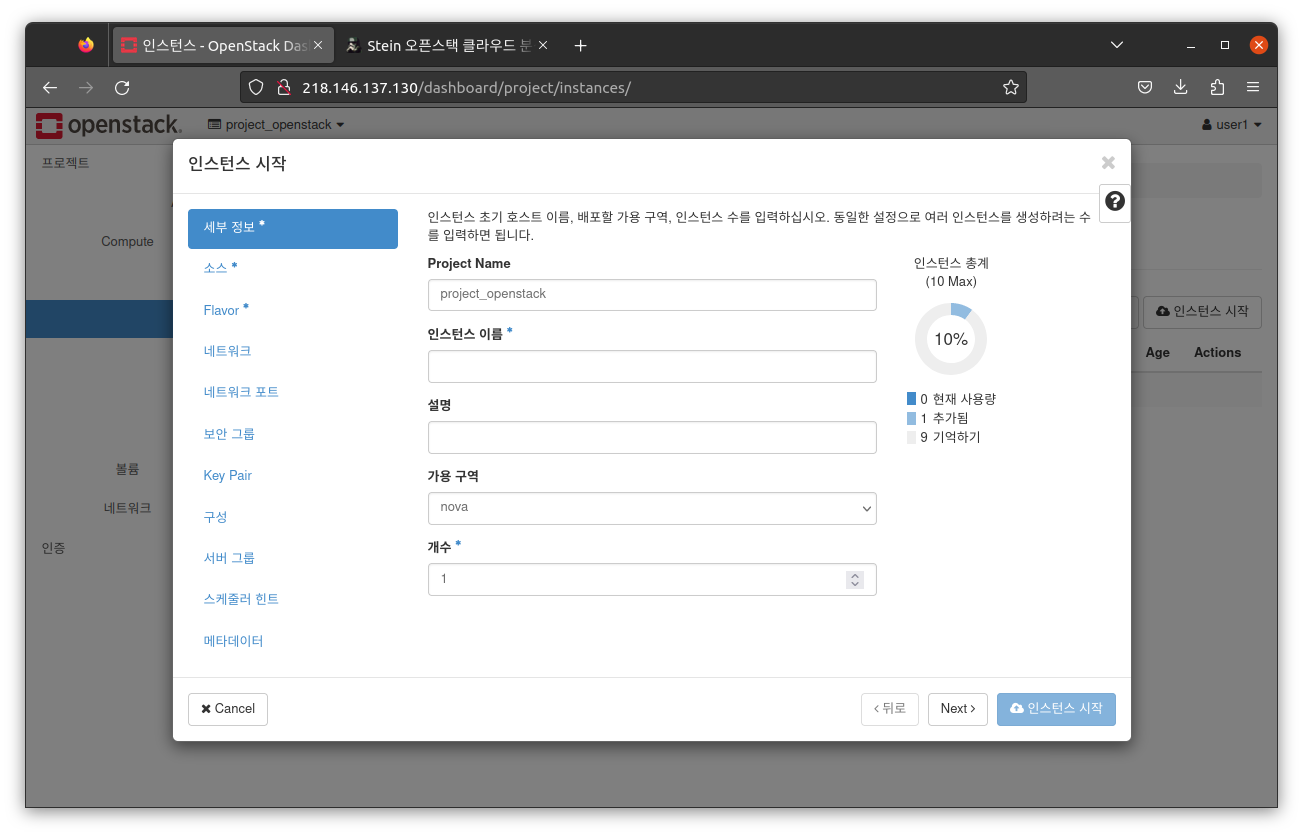
Task: Click the dialog's blue 인스턴스 시작 button
Action: 1056,709
